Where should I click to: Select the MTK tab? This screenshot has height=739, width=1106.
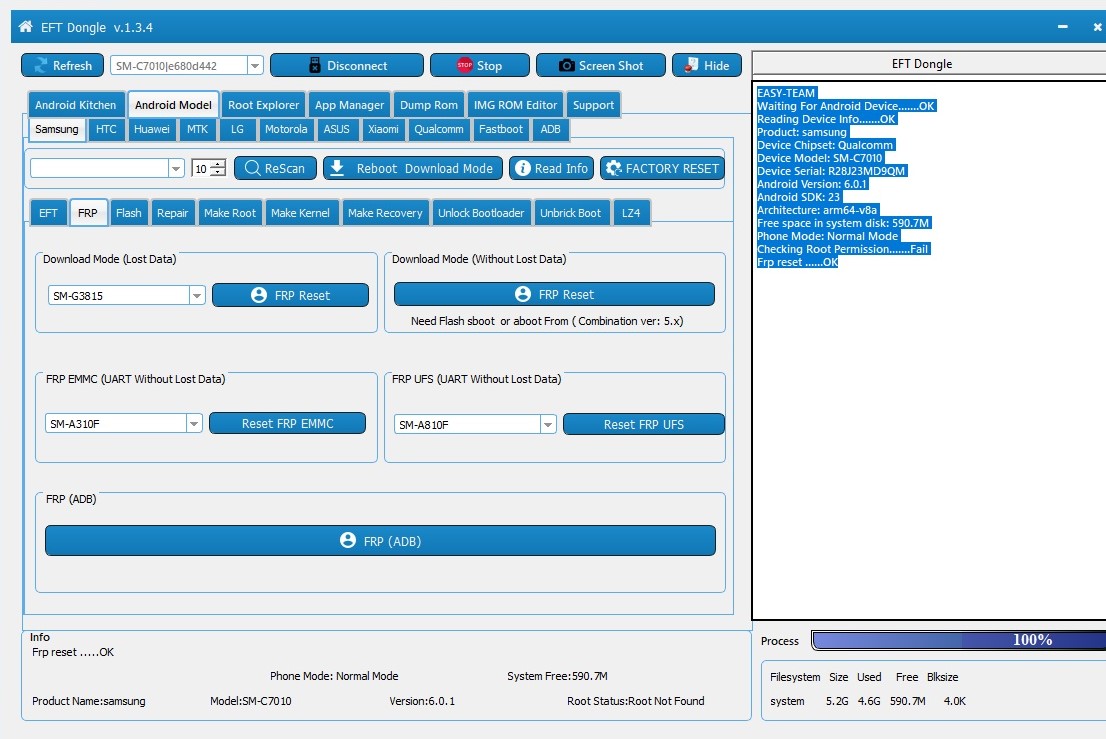click(x=198, y=130)
